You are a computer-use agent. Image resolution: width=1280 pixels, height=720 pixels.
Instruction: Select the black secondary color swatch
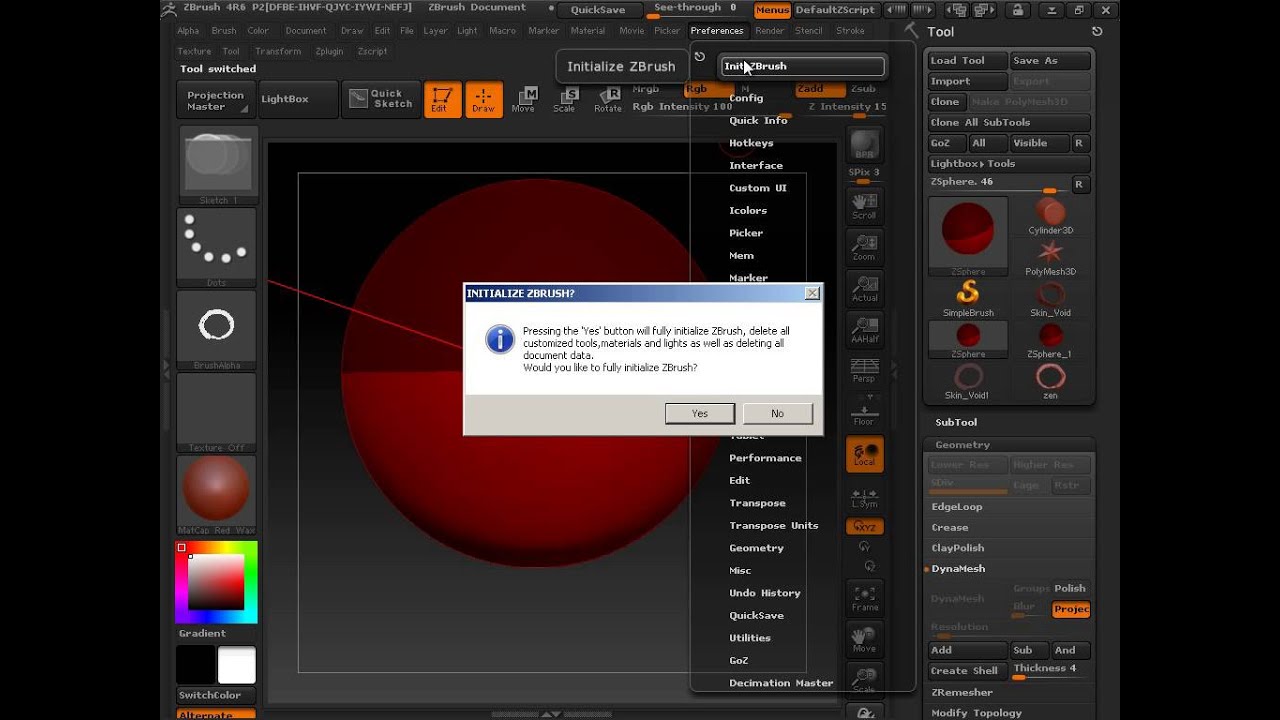tap(196, 665)
